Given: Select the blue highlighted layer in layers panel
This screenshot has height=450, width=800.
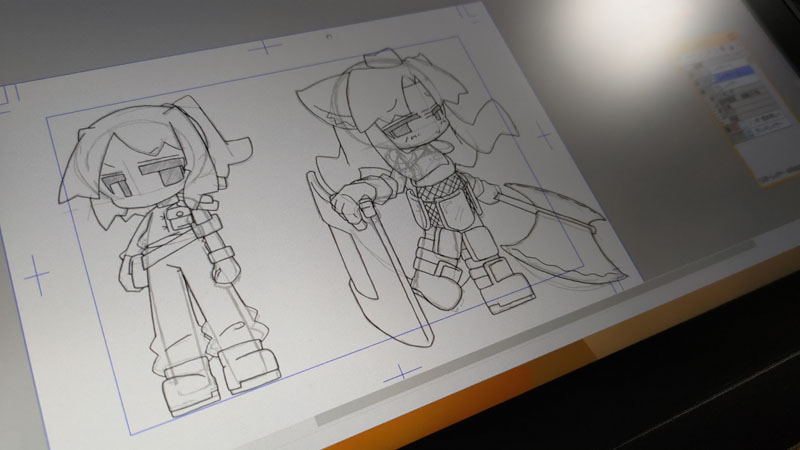Looking at the screenshot, I should (734, 74).
